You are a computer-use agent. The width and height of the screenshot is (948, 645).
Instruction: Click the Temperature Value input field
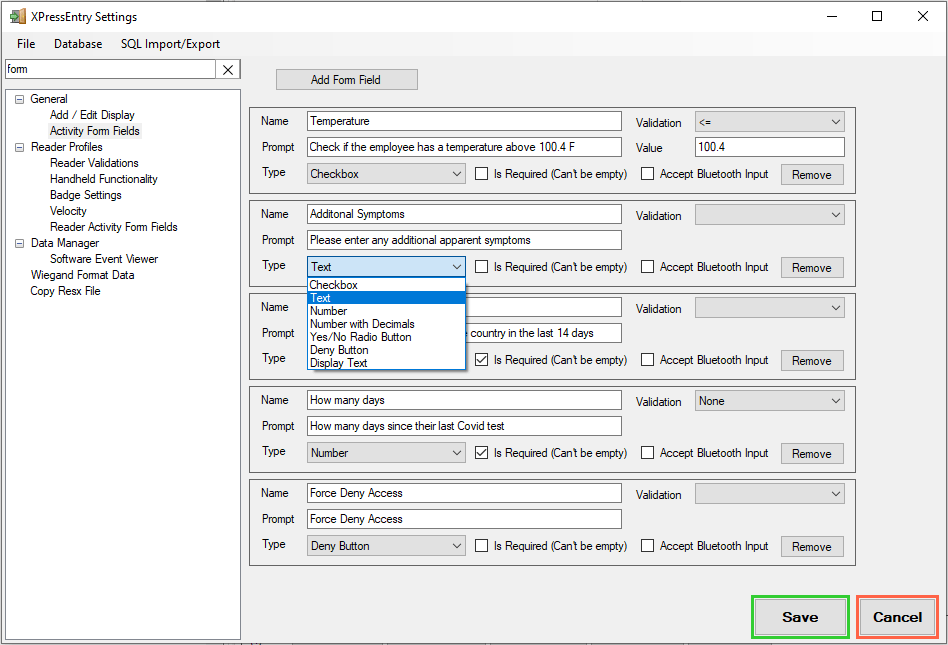[769, 147]
